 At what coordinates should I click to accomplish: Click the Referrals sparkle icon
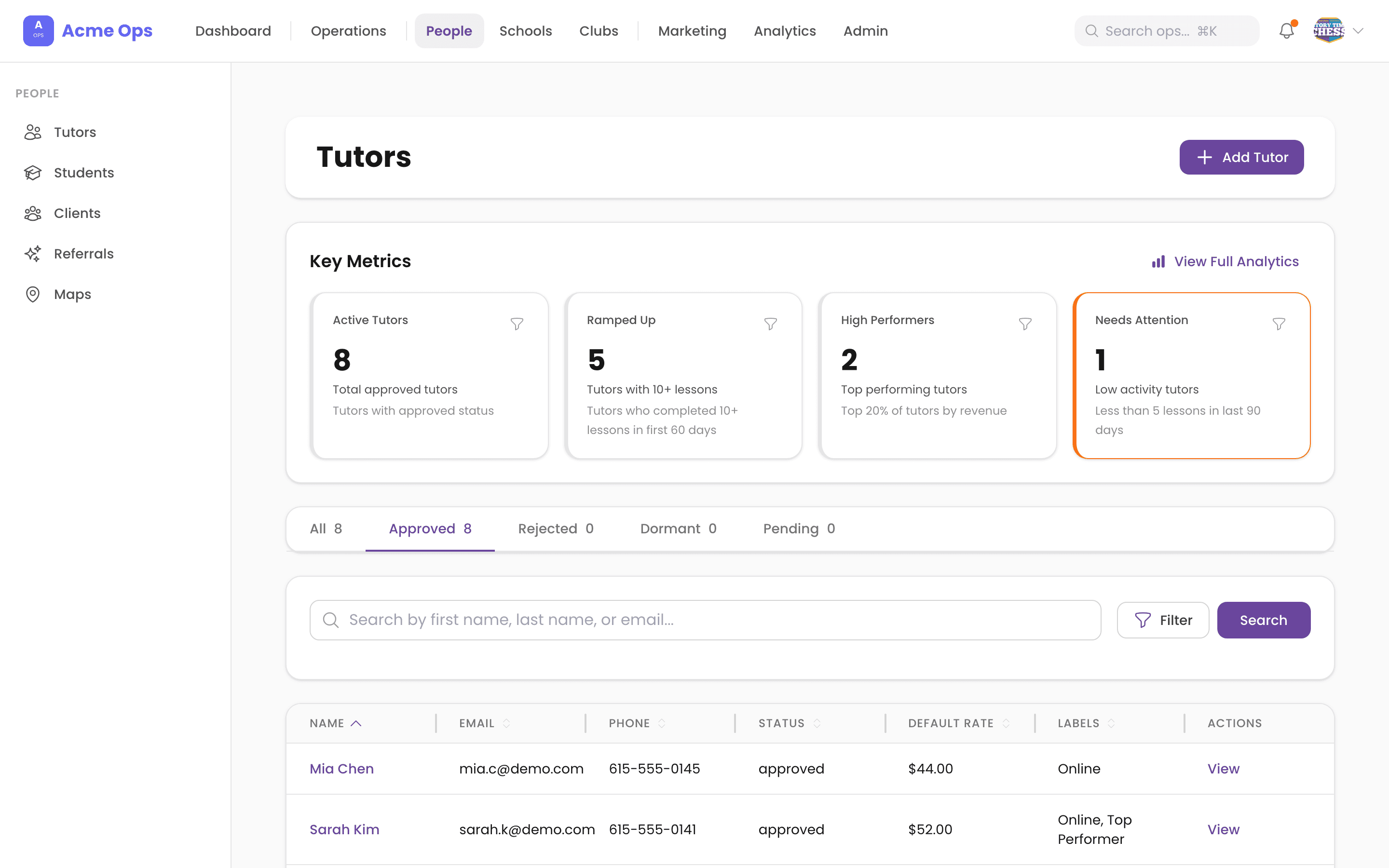(x=33, y=254)
